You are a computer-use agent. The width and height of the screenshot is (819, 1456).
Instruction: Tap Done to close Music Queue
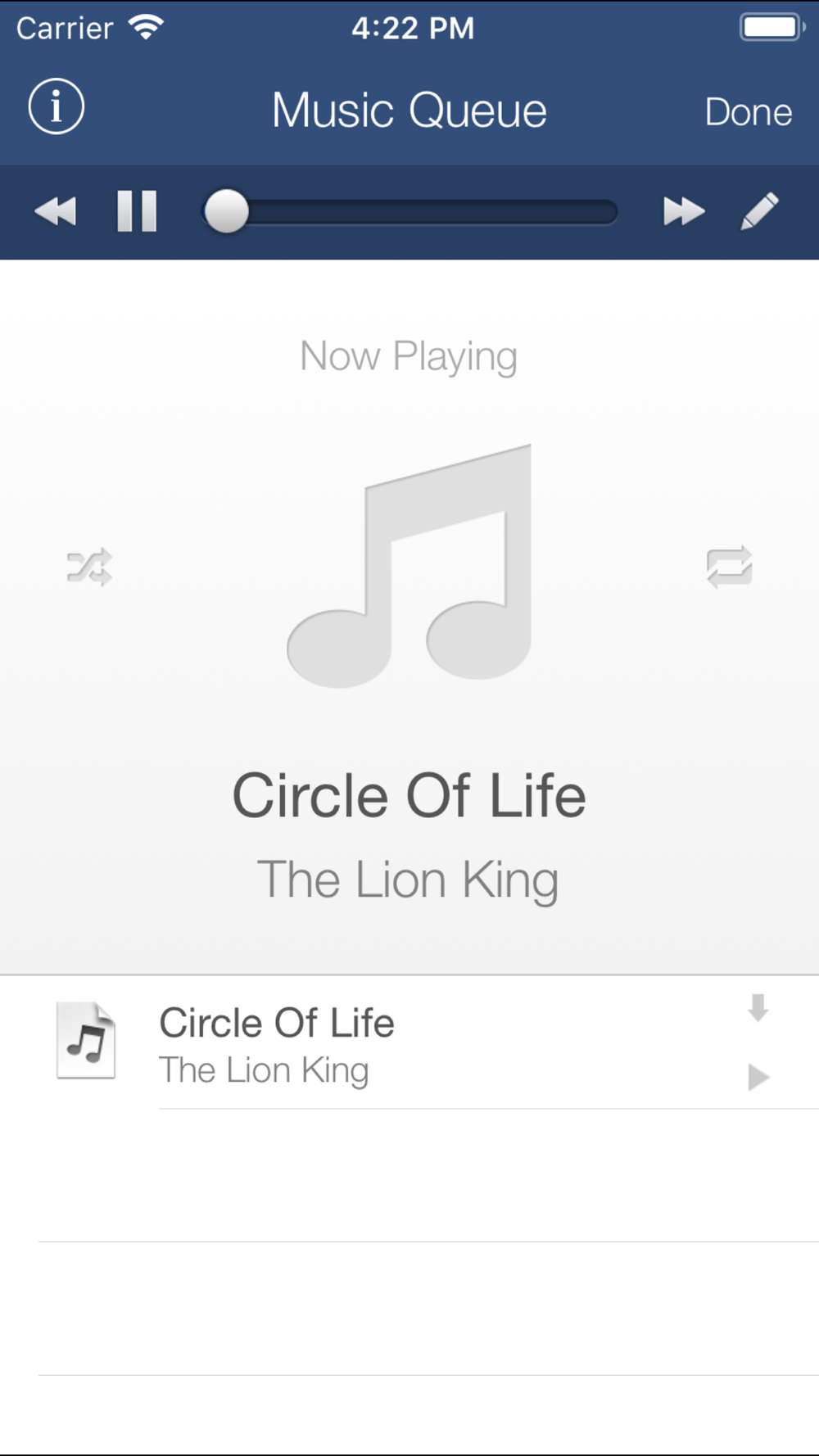click(749, 111)
